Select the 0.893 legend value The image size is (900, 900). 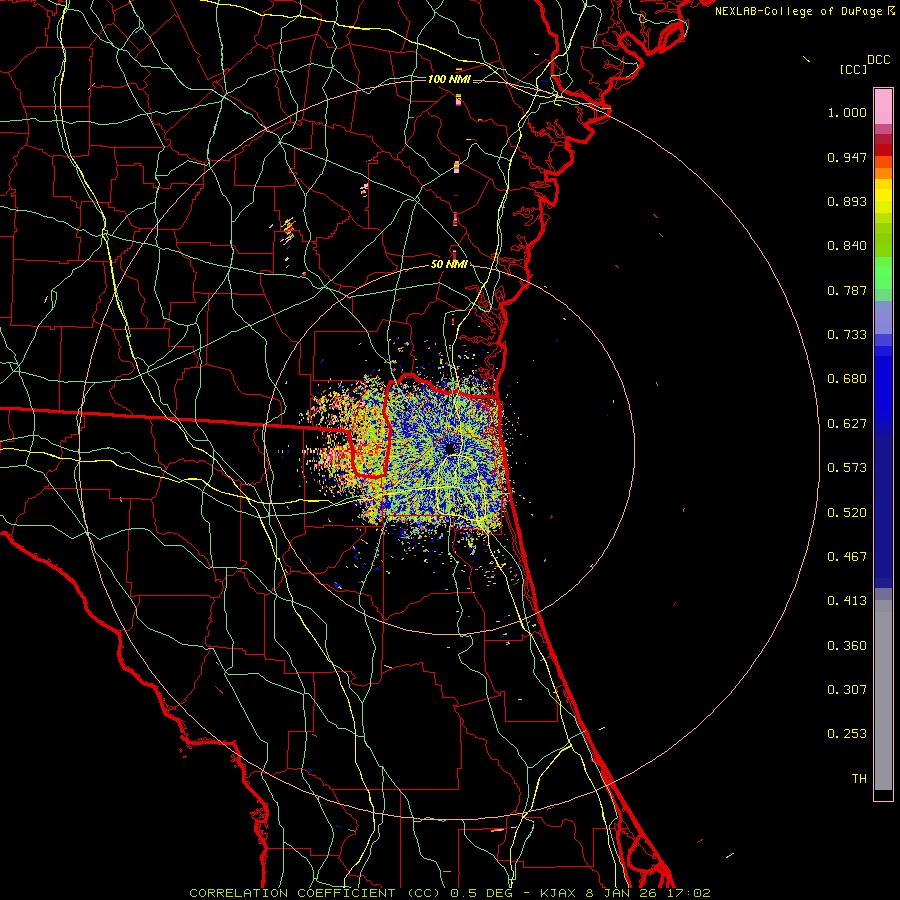point(847,201)
